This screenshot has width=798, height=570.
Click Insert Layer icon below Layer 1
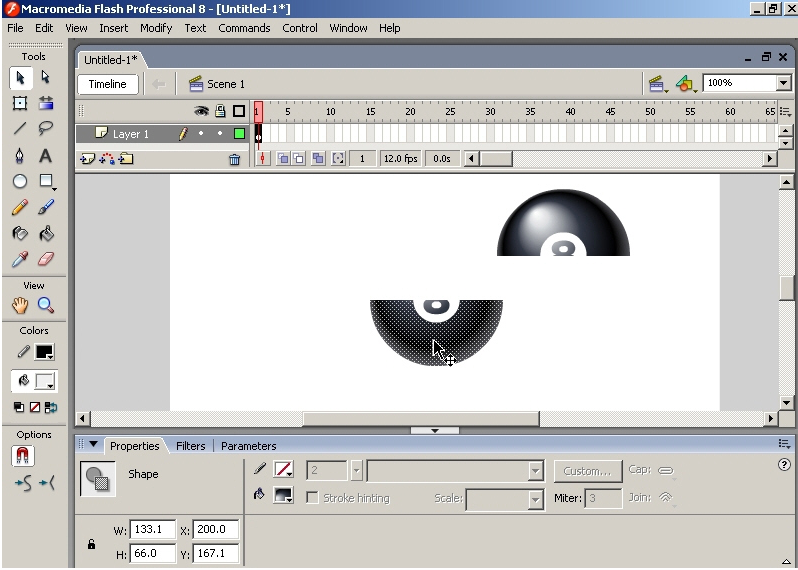coord(88,159)
